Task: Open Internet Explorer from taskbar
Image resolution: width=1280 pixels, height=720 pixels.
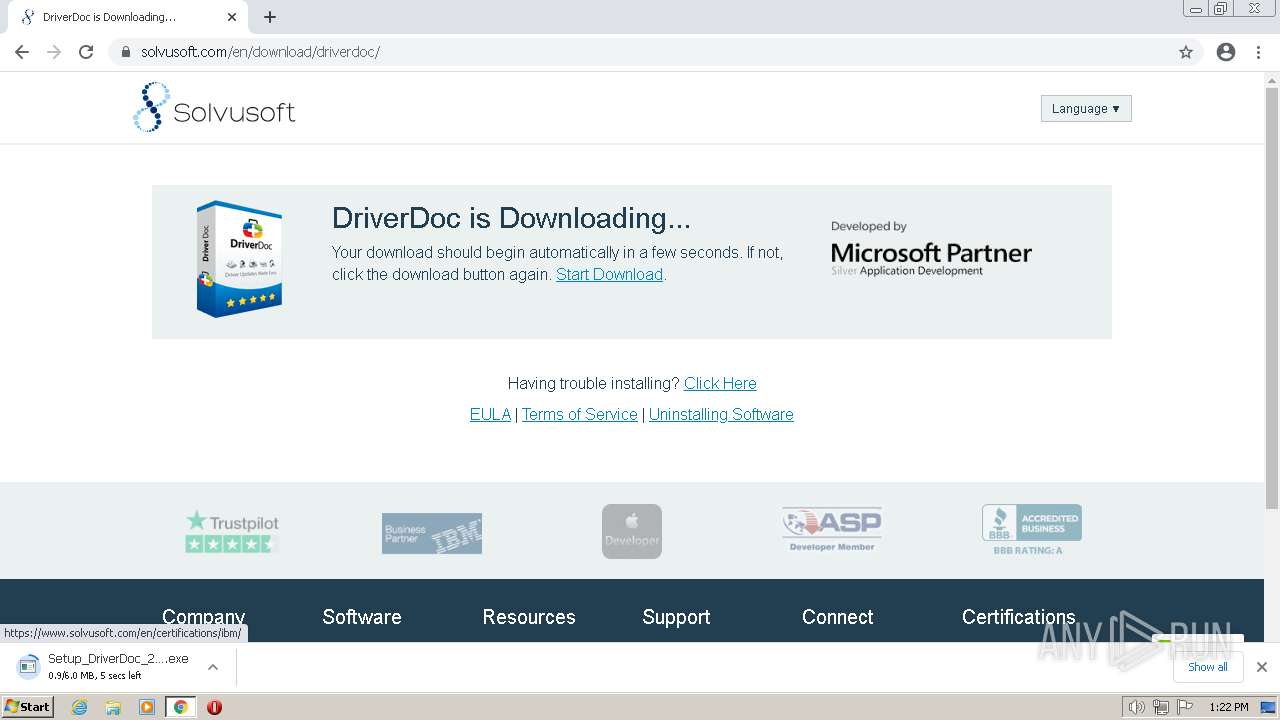Action: pyautogui.click(x=80, y=707)
